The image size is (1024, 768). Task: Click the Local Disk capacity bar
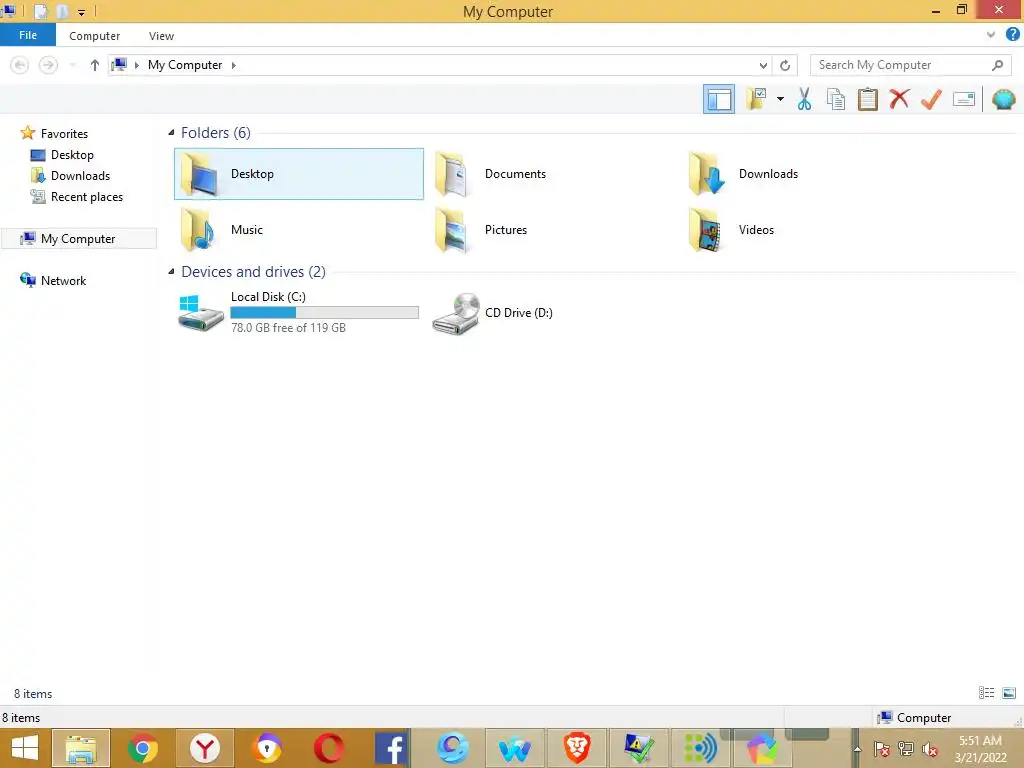325,313
